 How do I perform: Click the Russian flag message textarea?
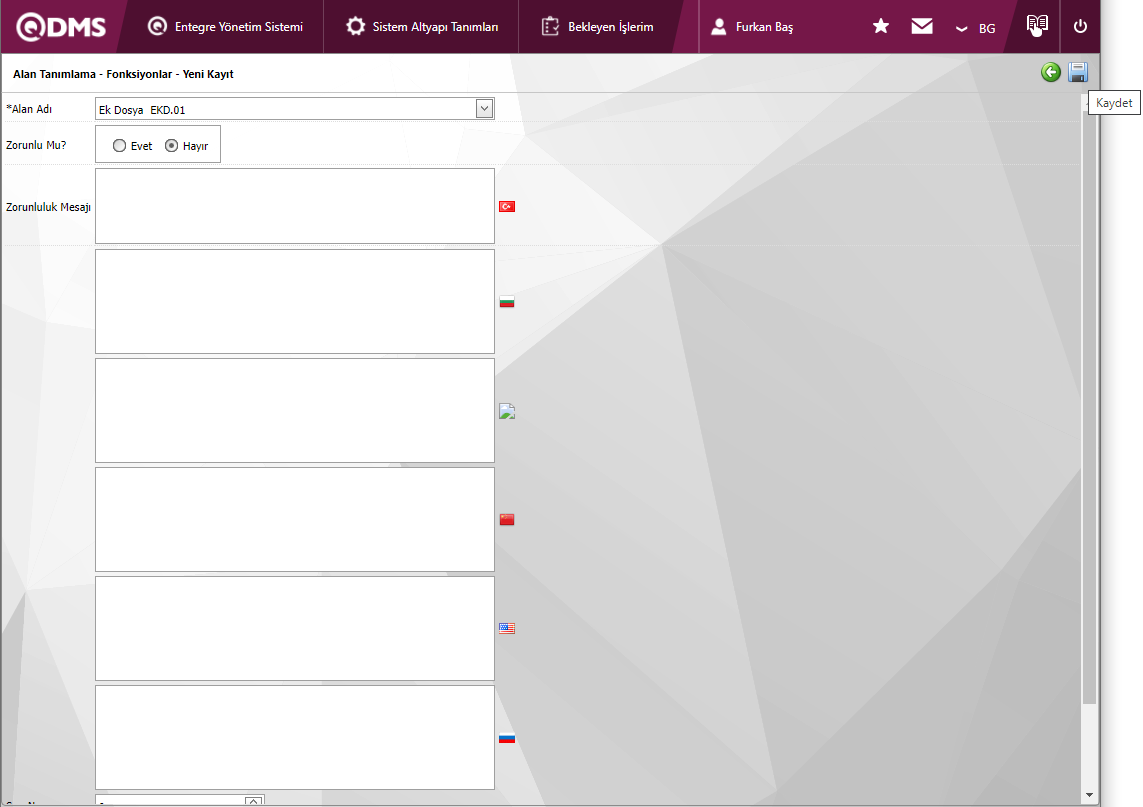(294, 737)
